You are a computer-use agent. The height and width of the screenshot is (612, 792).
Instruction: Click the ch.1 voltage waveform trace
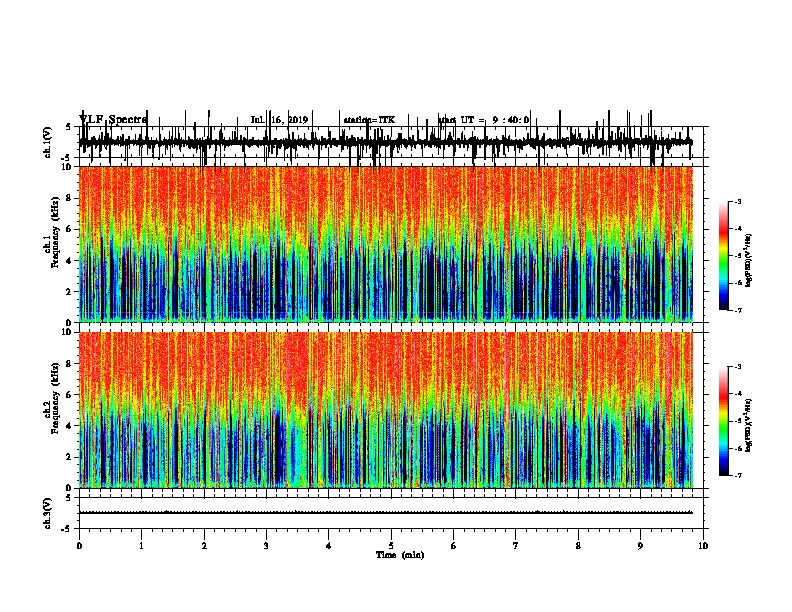(386, 143)
